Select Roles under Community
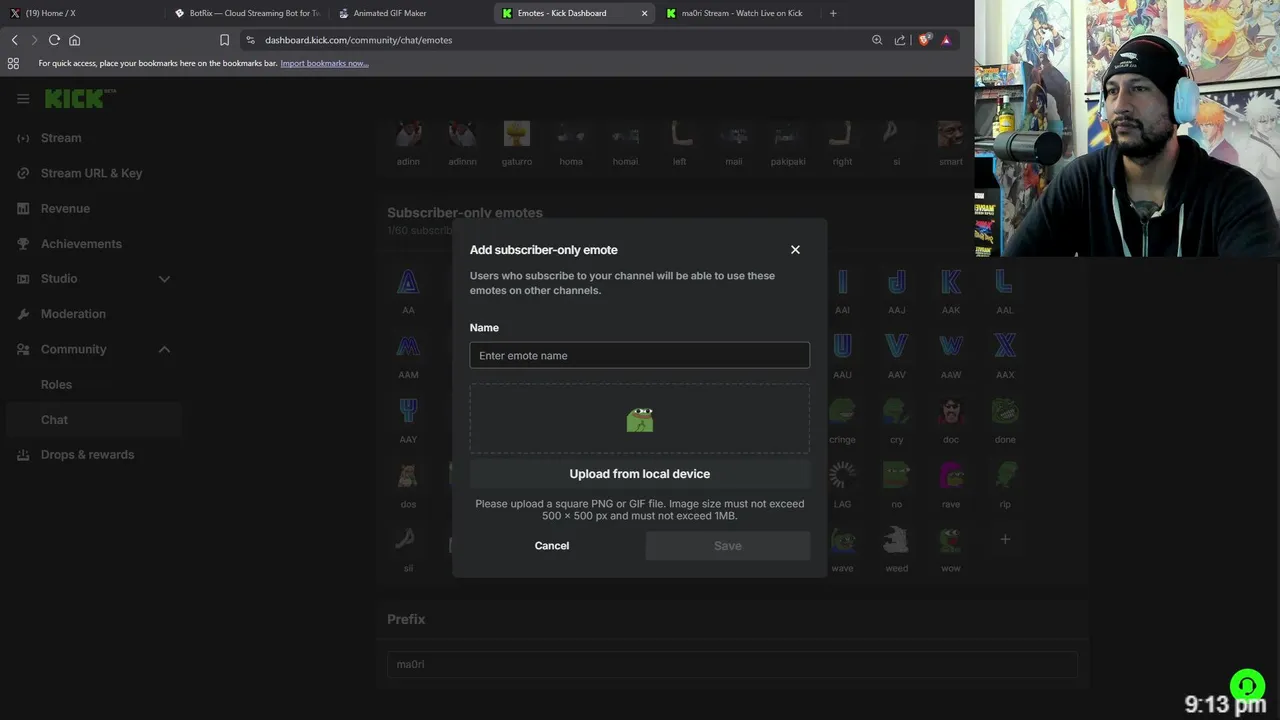The height and width of the screenshot is (720, 1280). 56,384
